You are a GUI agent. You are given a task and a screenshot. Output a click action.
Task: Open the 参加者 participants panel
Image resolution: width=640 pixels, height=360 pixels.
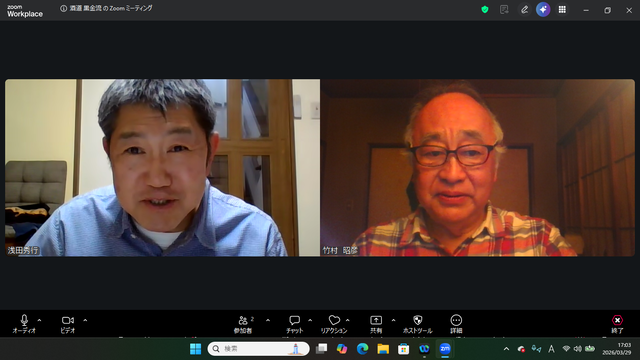tap(243, 324)
